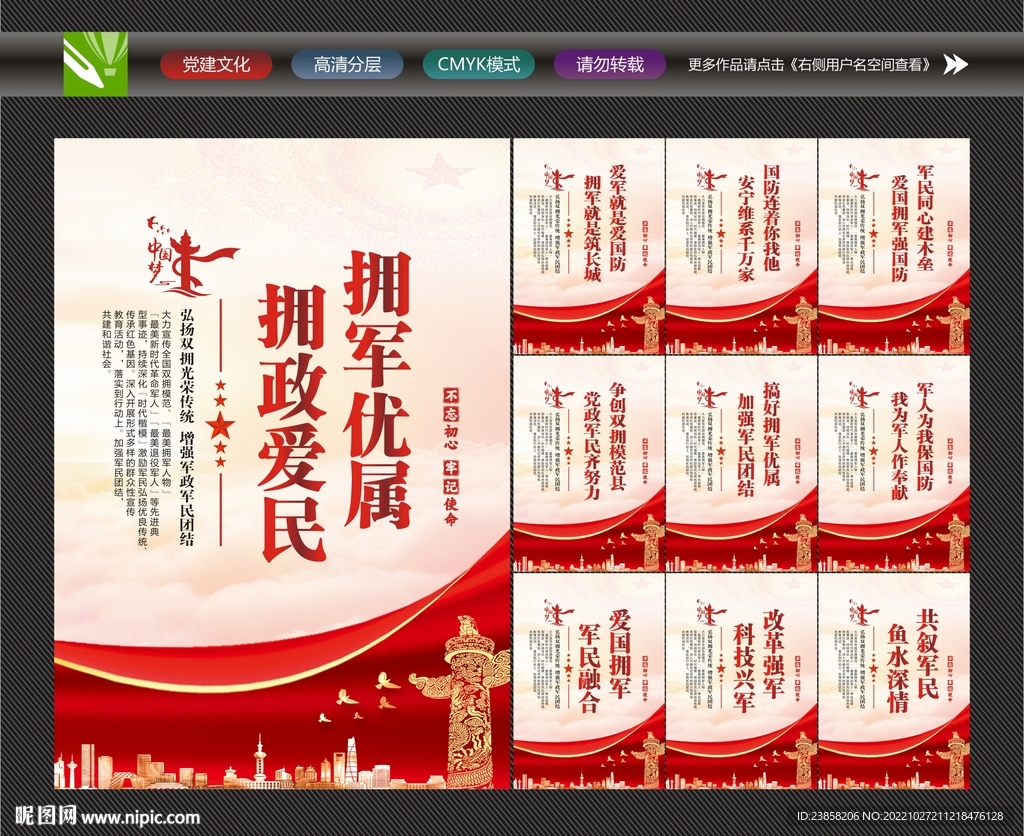Click the 高清分层 tag

click(349, 64)
